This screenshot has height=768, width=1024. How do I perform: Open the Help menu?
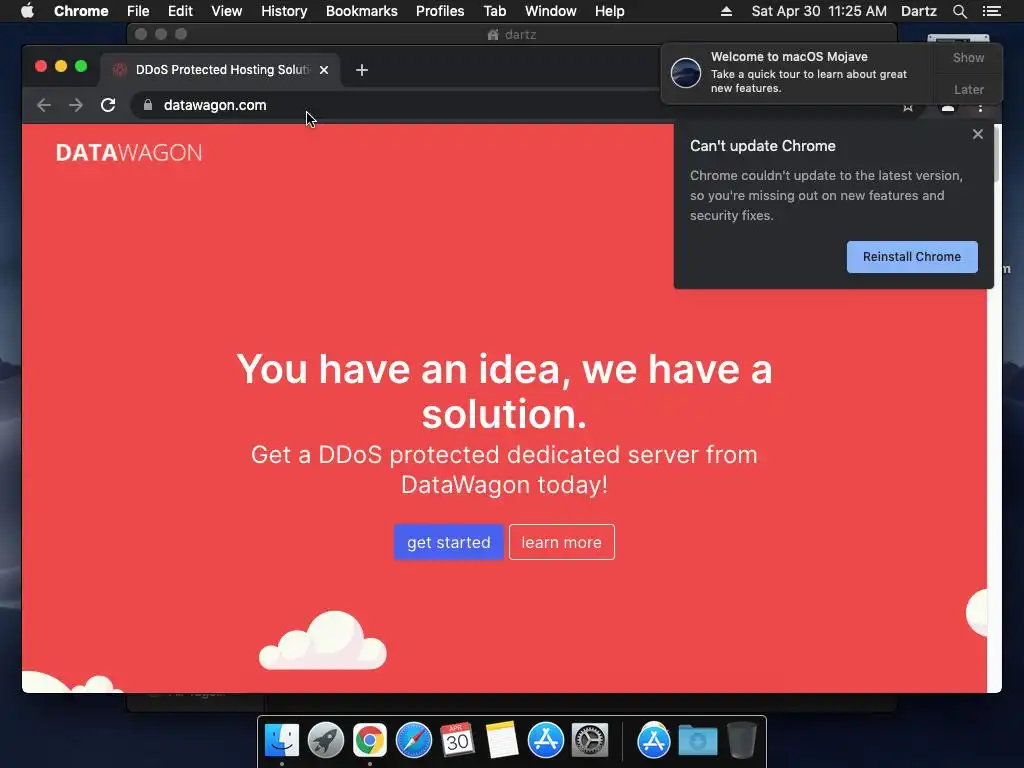pyautogui.click(x=609, y=11)
